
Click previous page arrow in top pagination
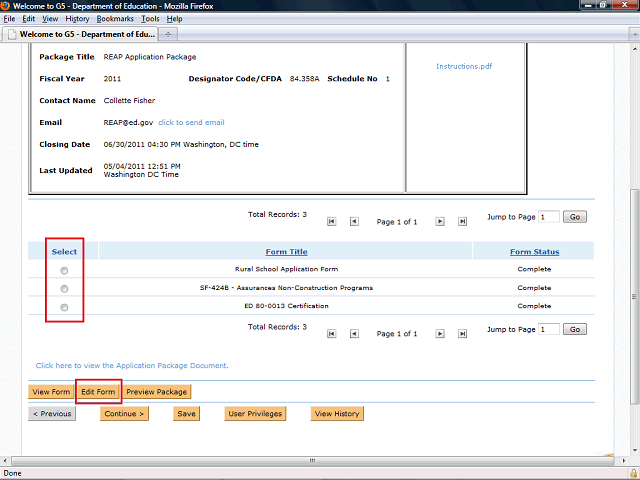tap(354, 221)
